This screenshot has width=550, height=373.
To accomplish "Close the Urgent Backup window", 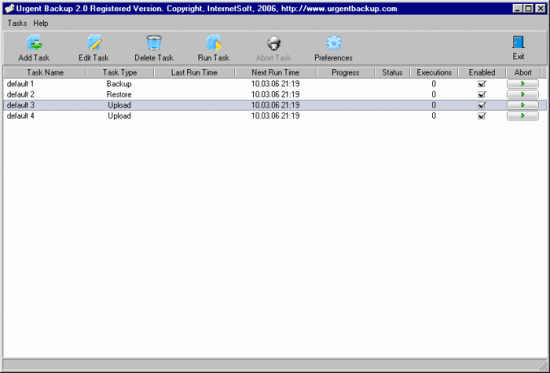I will 541,8.
